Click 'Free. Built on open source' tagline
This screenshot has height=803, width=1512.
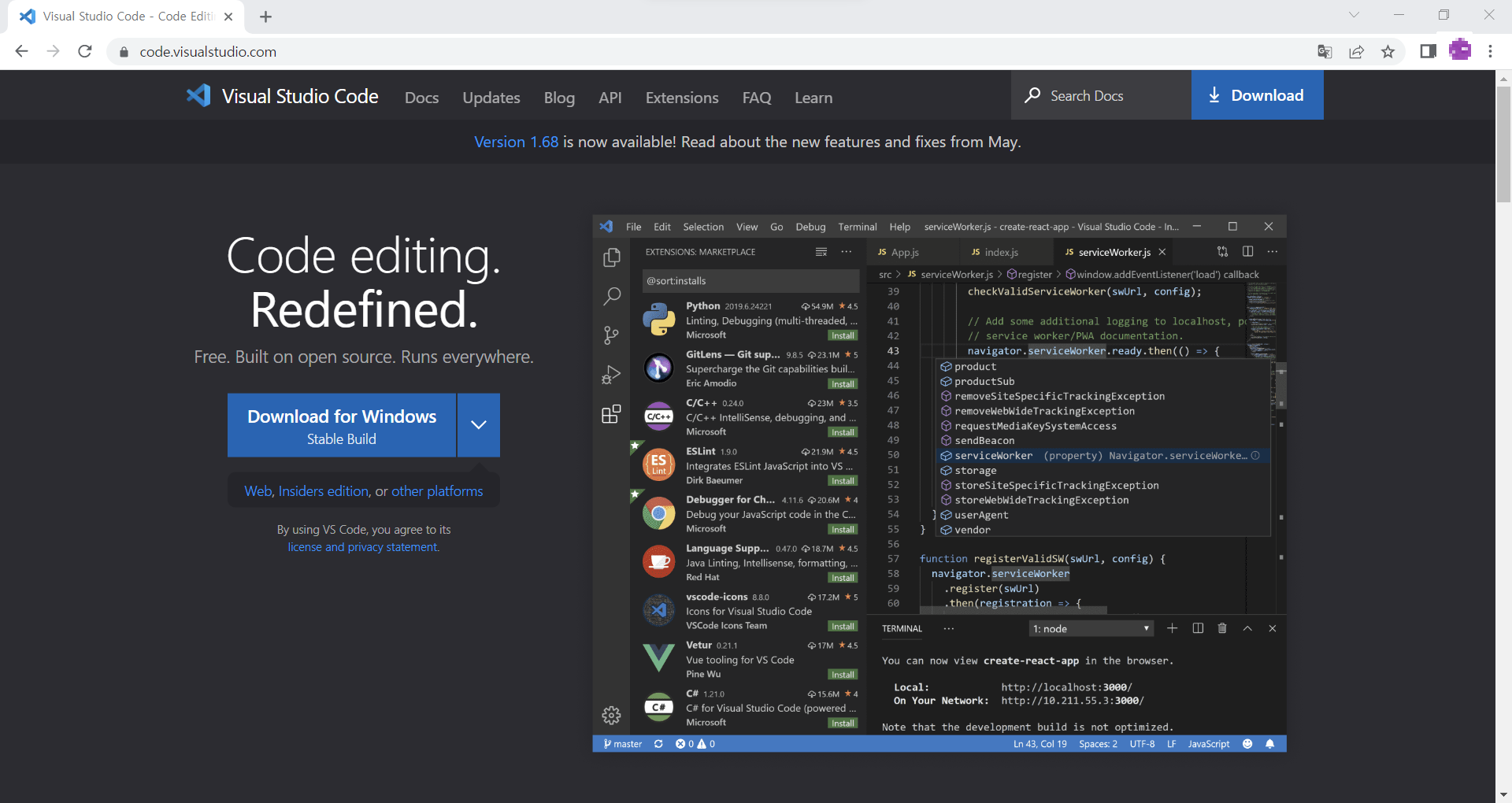click(x=364, y=357)
